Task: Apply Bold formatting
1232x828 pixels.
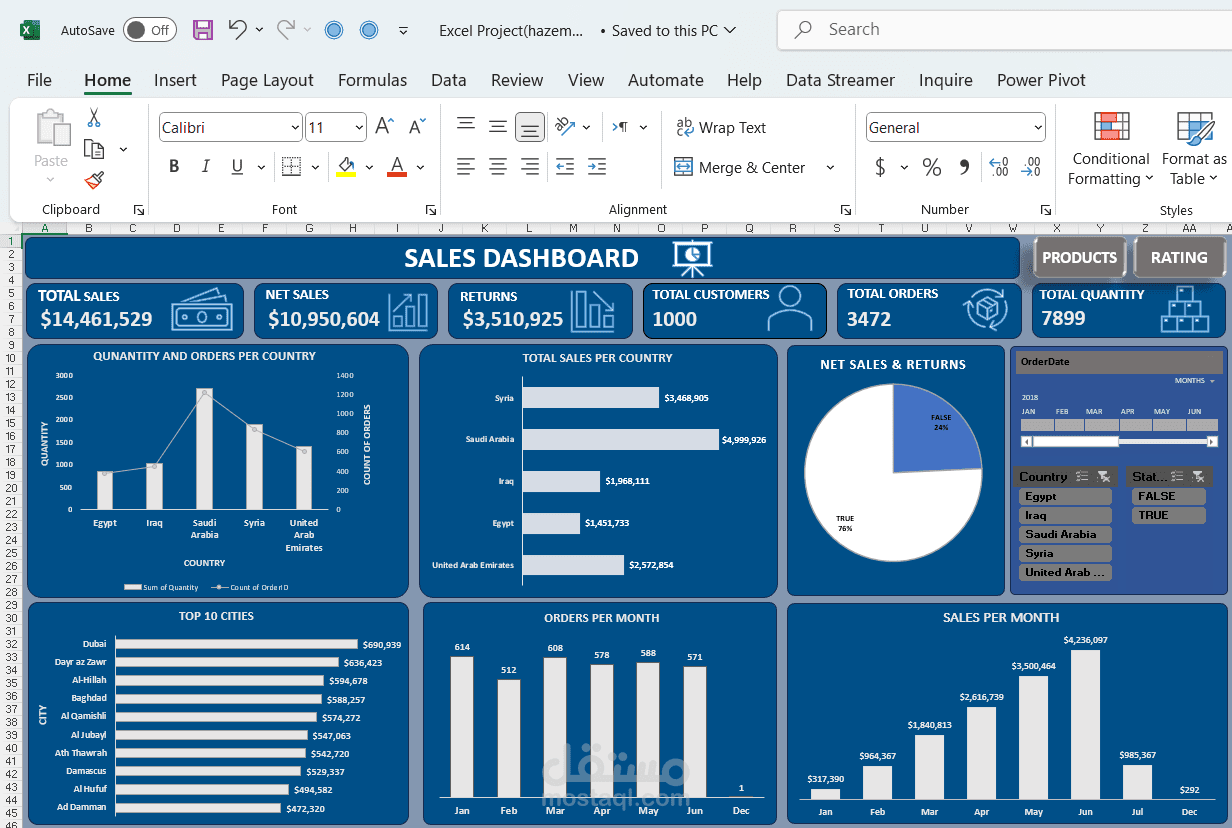Action: click(174, 167)
